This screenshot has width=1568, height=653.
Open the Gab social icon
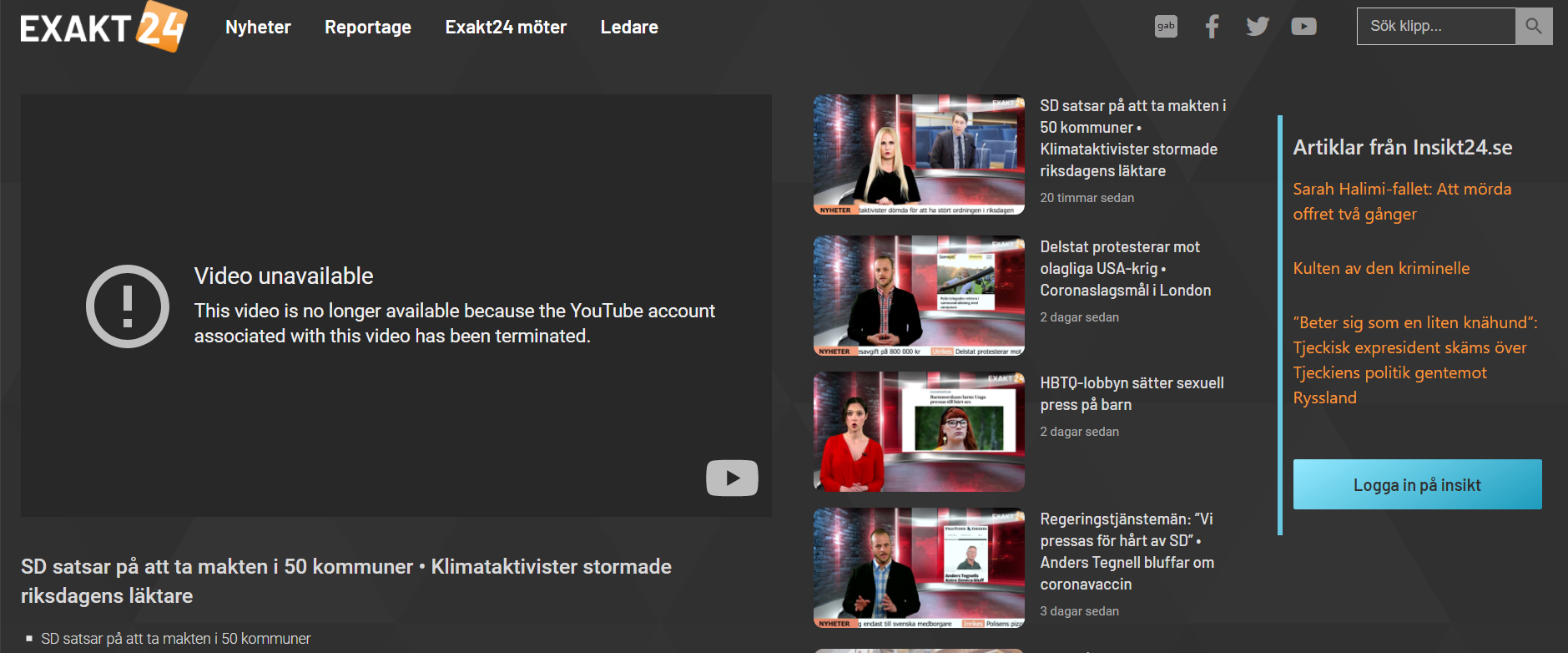point(1166,27)
